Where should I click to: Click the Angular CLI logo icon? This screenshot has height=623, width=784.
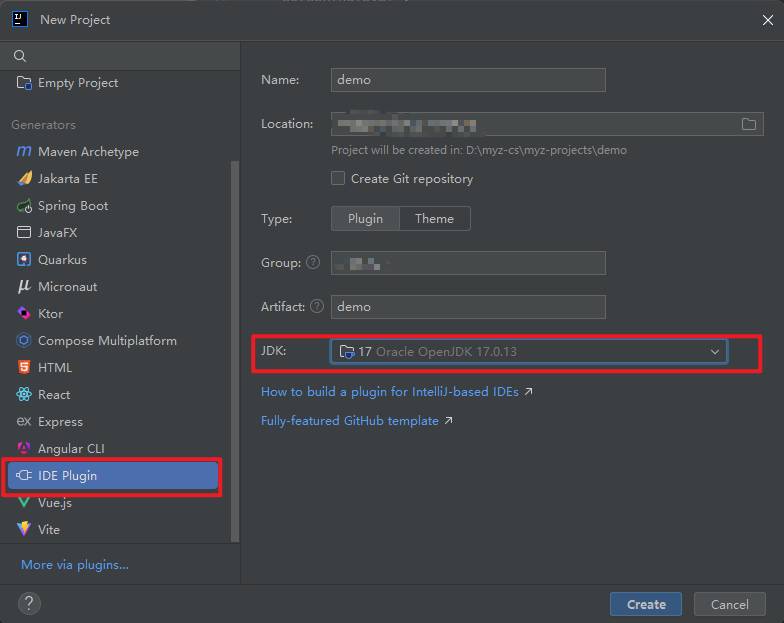[x=24, y=448]
